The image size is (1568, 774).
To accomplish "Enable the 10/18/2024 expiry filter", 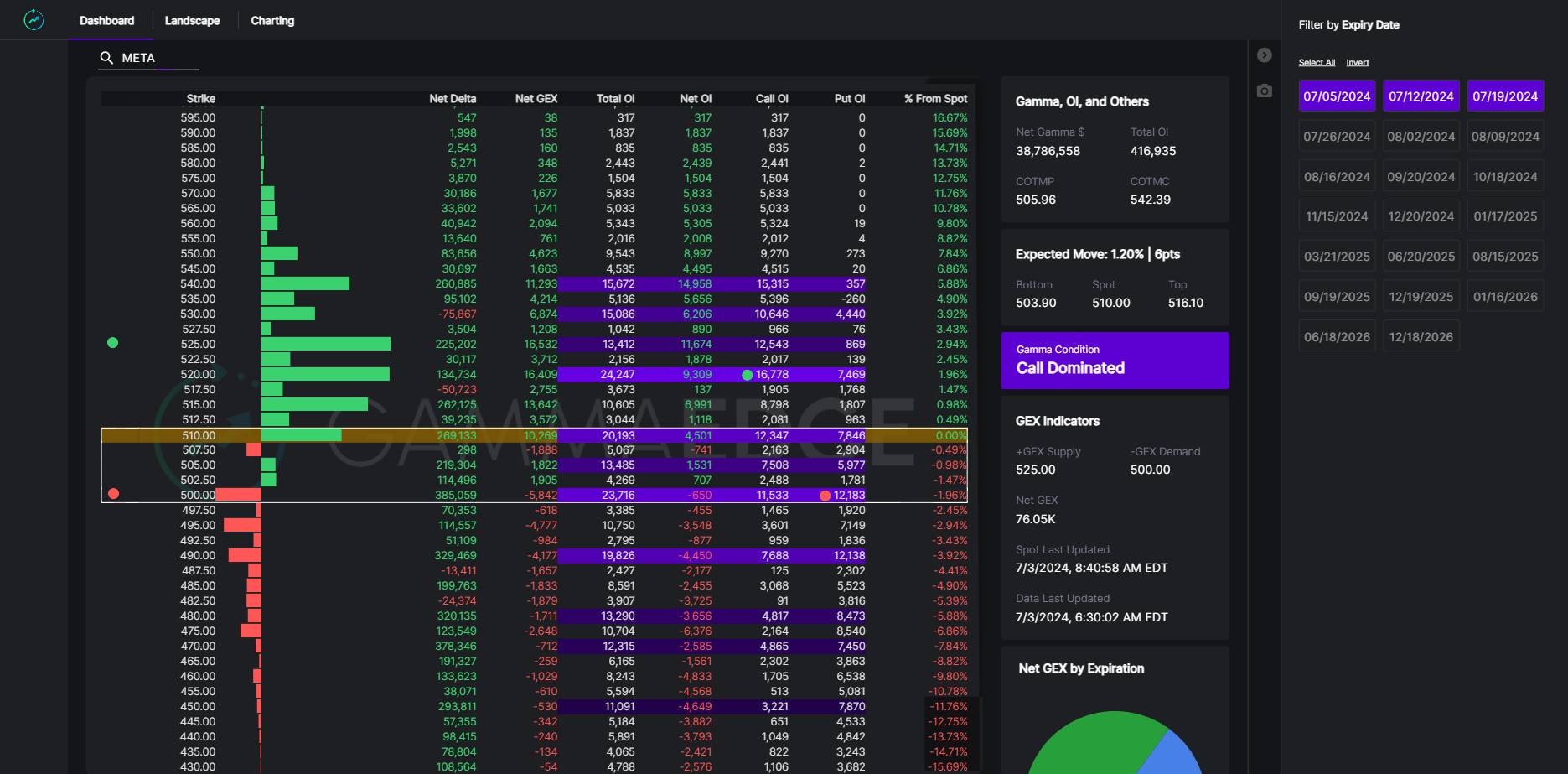I will point(1505,176).
